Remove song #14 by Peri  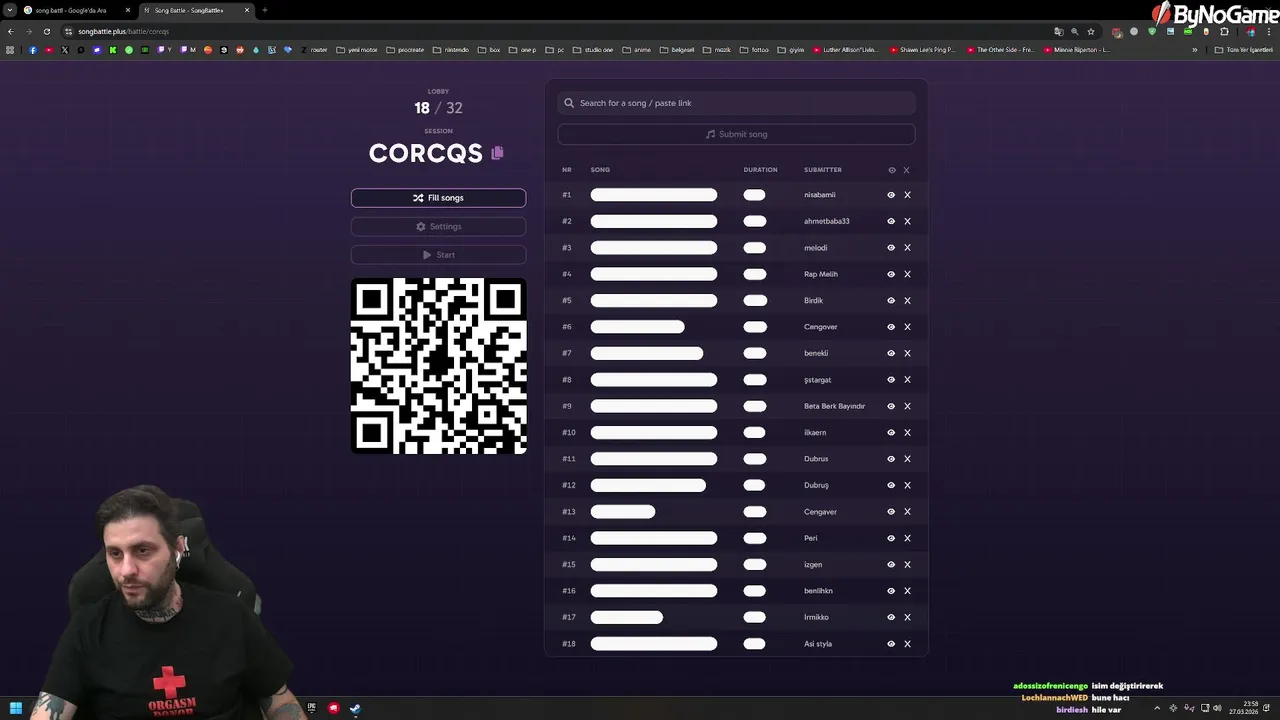907,538
